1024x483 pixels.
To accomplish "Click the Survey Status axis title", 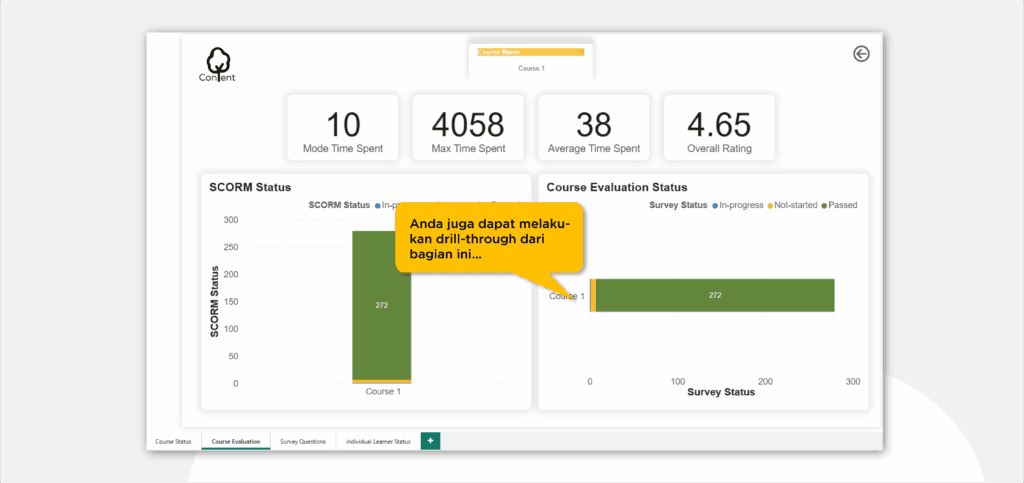I will pyautogui.click(x=721, y=392).
